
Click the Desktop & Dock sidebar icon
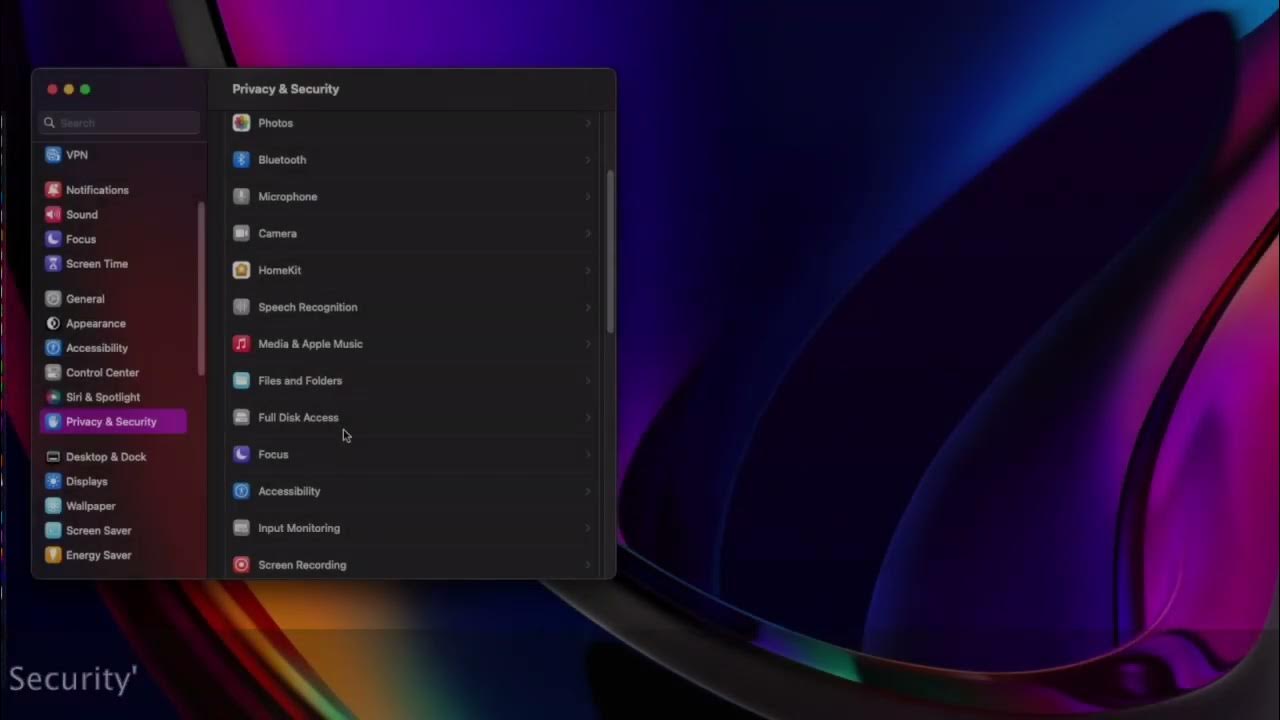(53, 457)
